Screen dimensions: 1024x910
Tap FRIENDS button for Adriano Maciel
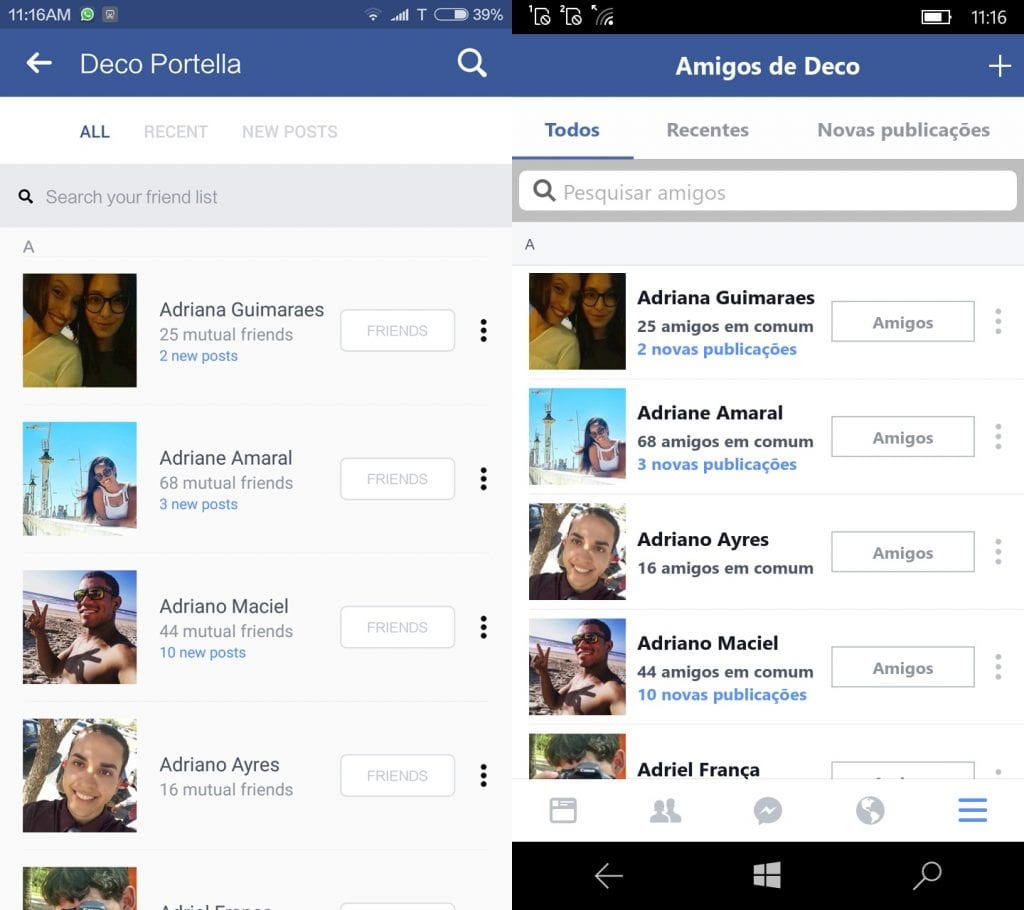coord(397,627)
